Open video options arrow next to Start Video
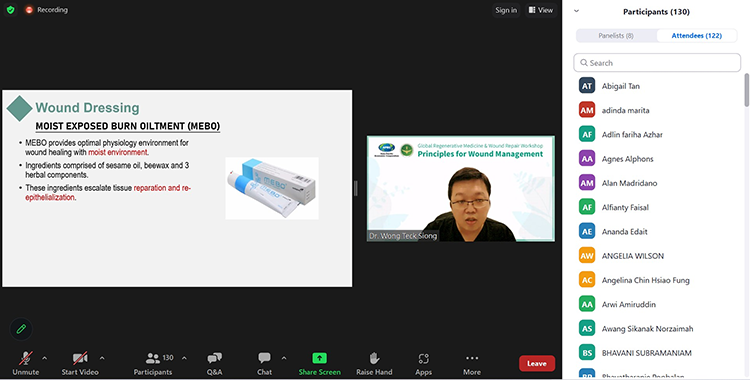This screenshot has width=750, height=380. 102,358
